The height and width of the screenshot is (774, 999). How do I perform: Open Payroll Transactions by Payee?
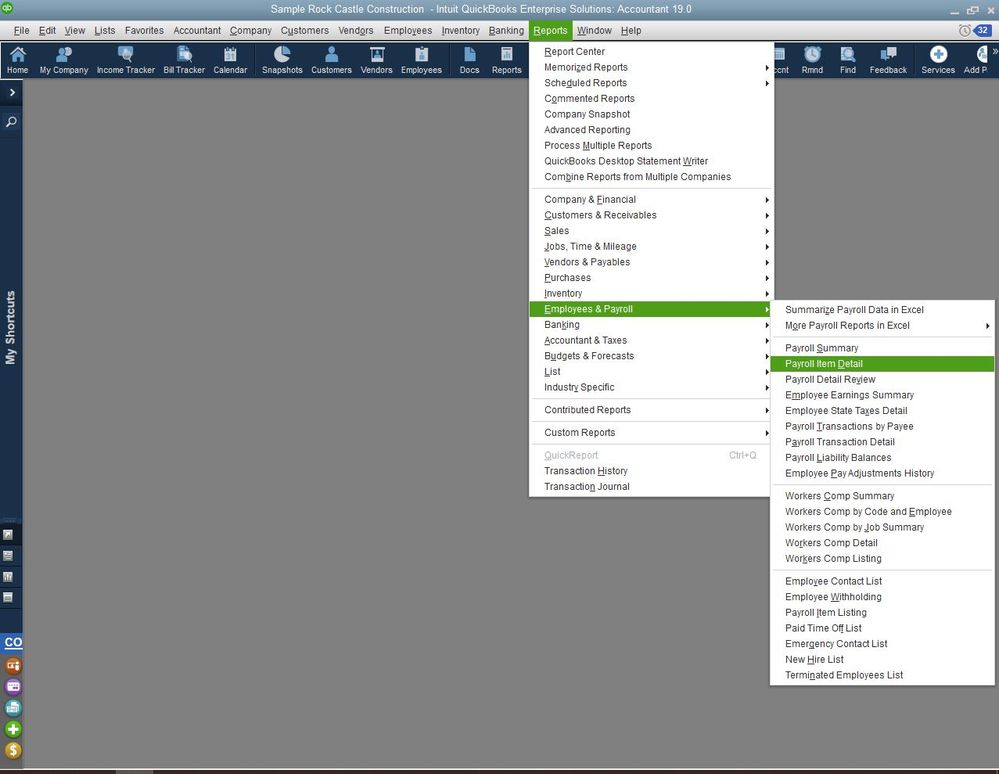point(882,426)
